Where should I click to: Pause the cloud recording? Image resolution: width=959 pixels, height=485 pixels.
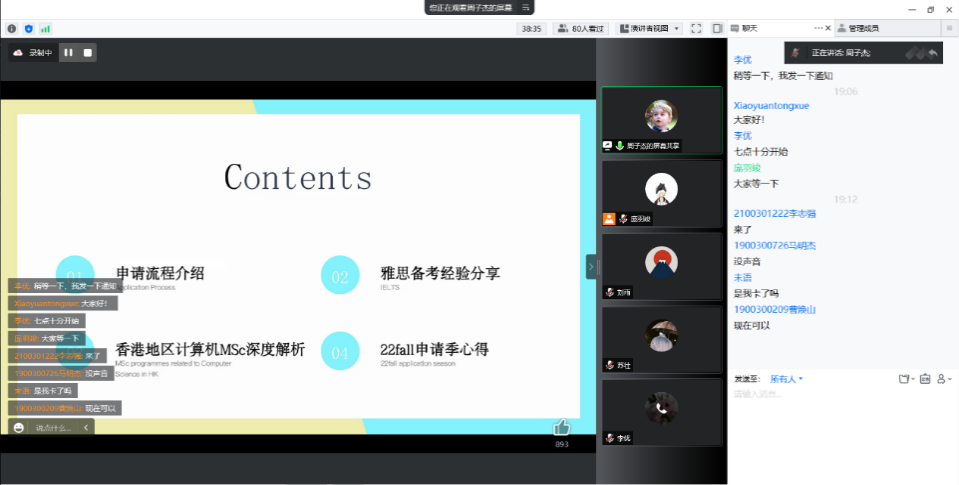pyautogui.click(x=69, y=52)
